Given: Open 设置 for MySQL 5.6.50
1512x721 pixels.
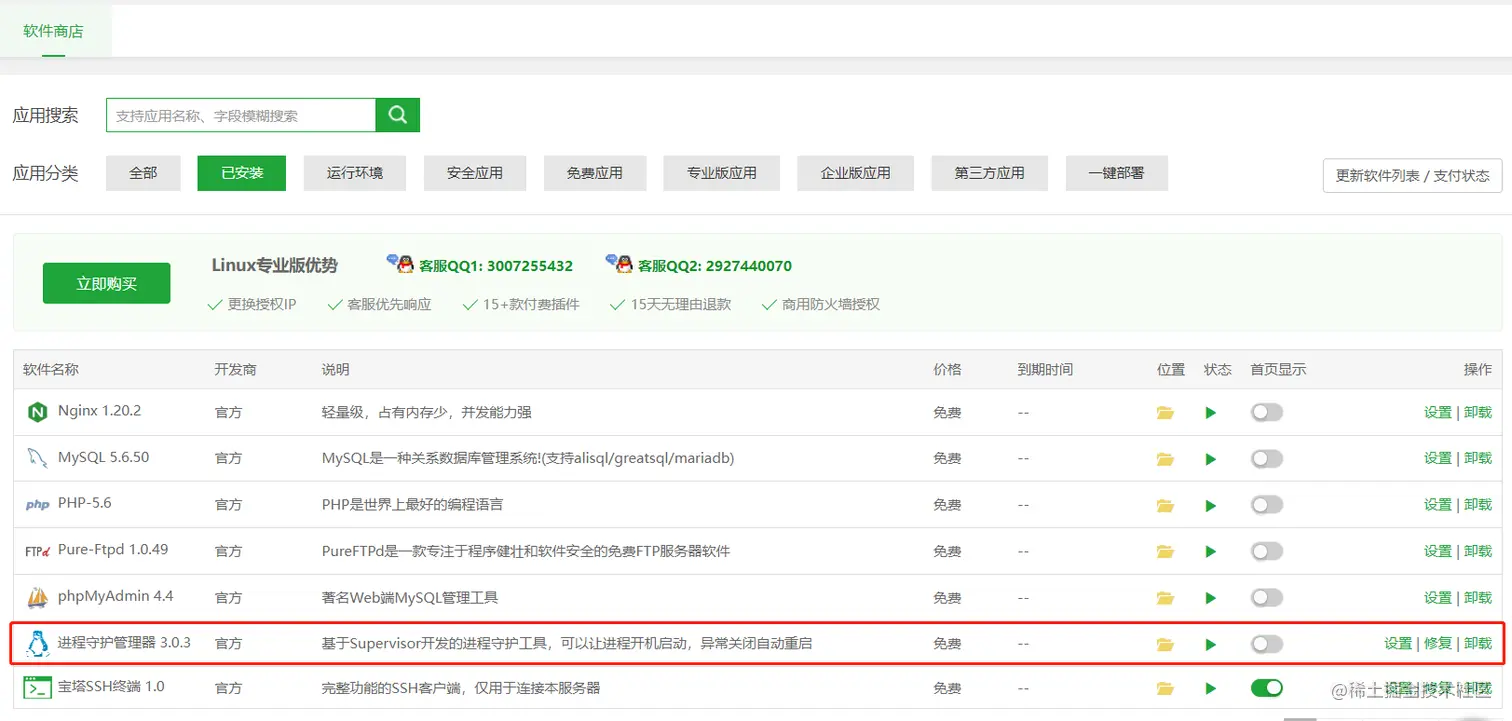Looking at the screenshot, I should tap(1438, 459).
